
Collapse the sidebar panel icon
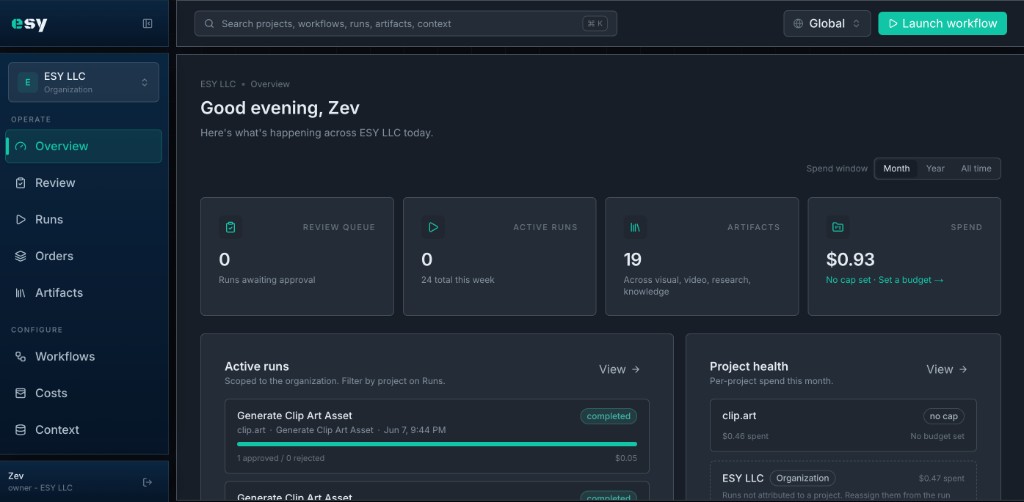(x=148, y=24)
